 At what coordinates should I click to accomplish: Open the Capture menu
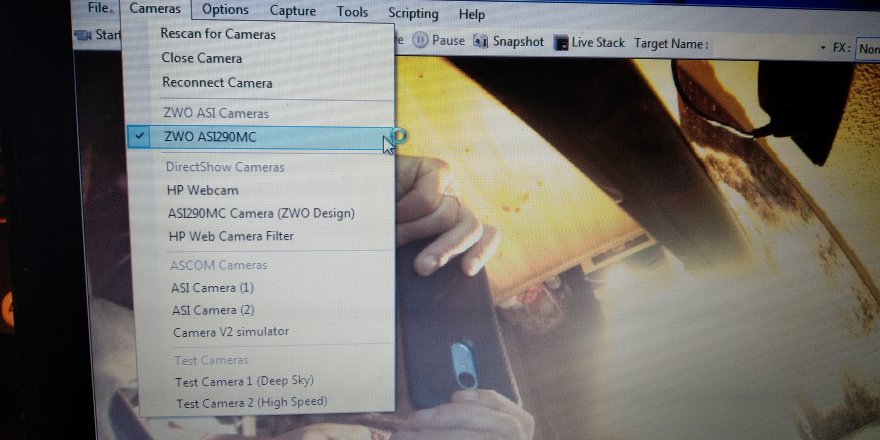(x=292, y=11)
